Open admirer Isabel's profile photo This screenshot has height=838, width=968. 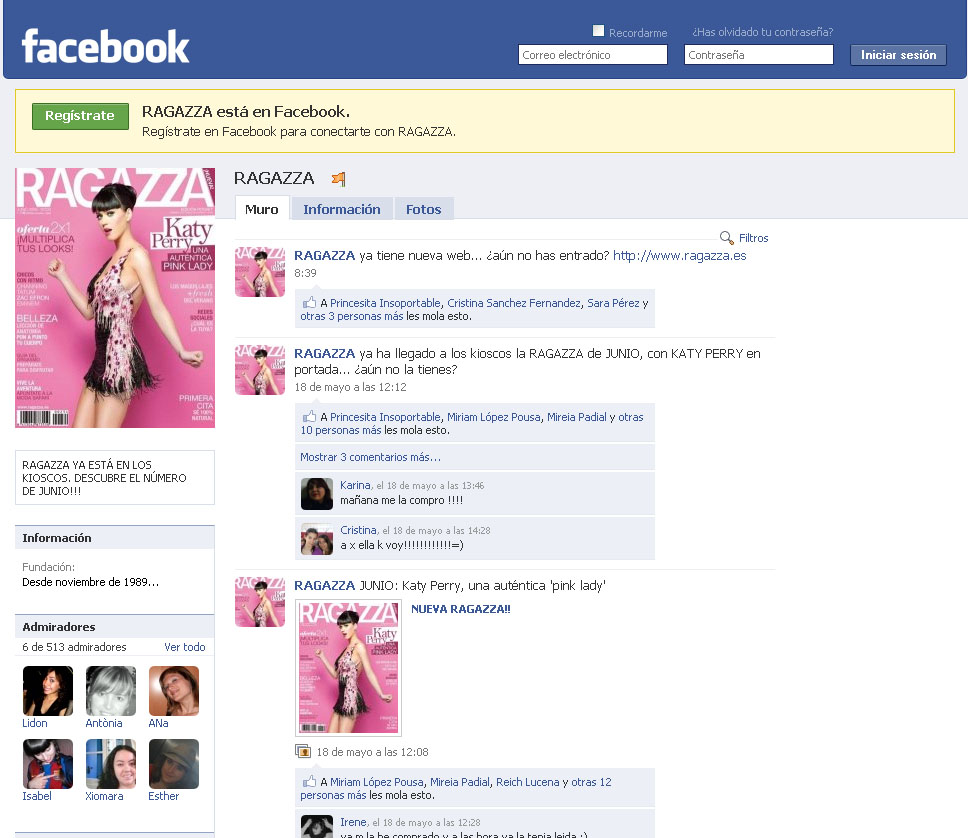pos(48,764)
